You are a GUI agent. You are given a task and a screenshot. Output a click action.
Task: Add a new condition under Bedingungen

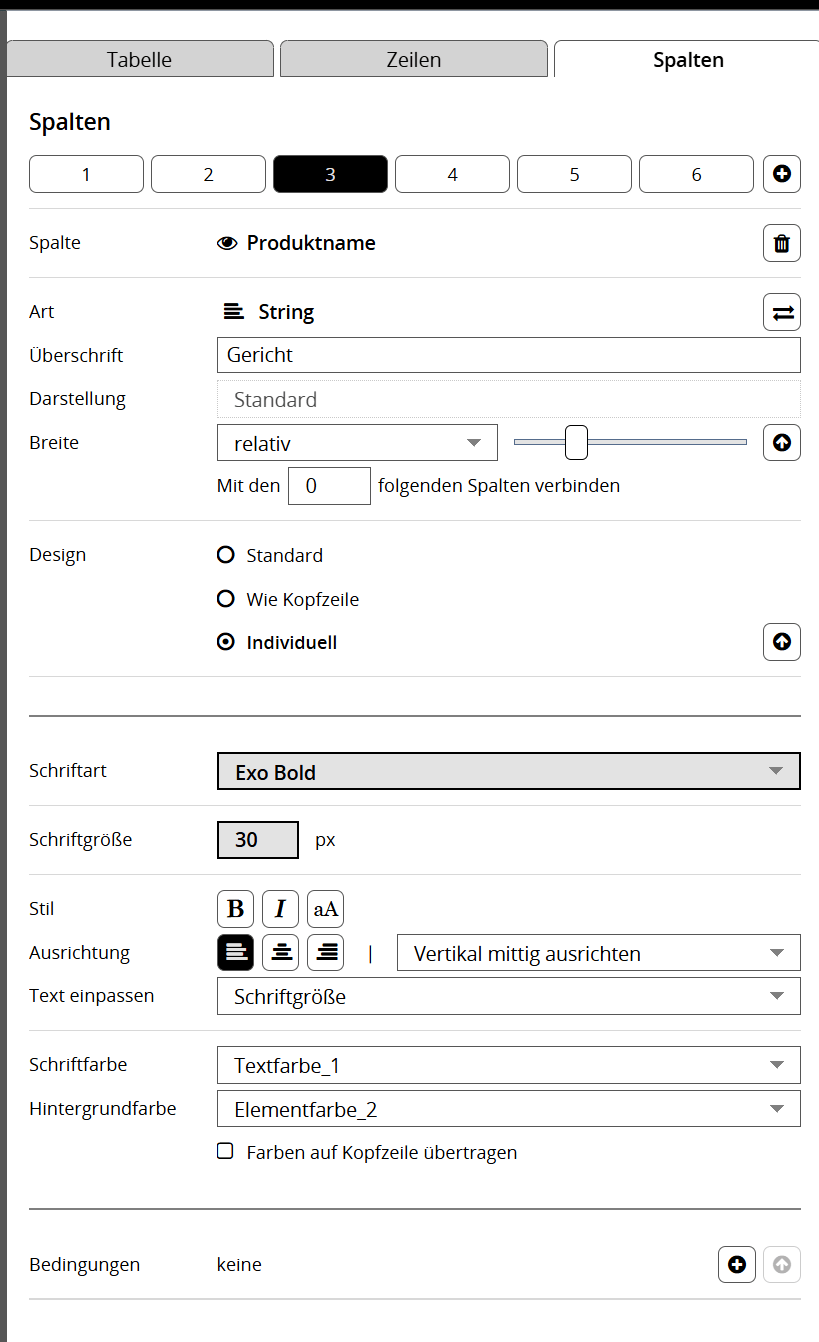click(x=737, y=1265)
